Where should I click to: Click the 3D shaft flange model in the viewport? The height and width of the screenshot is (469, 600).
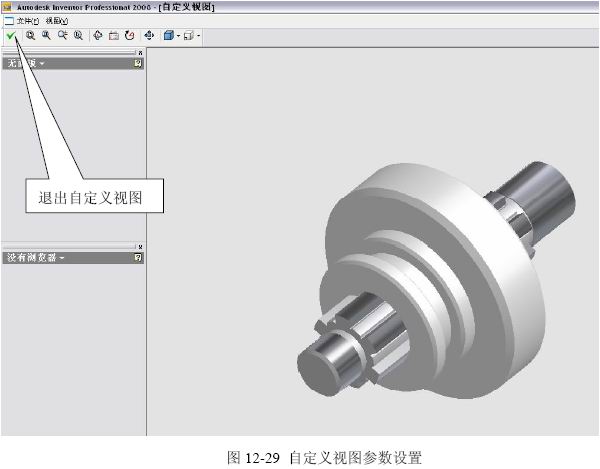coord(436,279)
